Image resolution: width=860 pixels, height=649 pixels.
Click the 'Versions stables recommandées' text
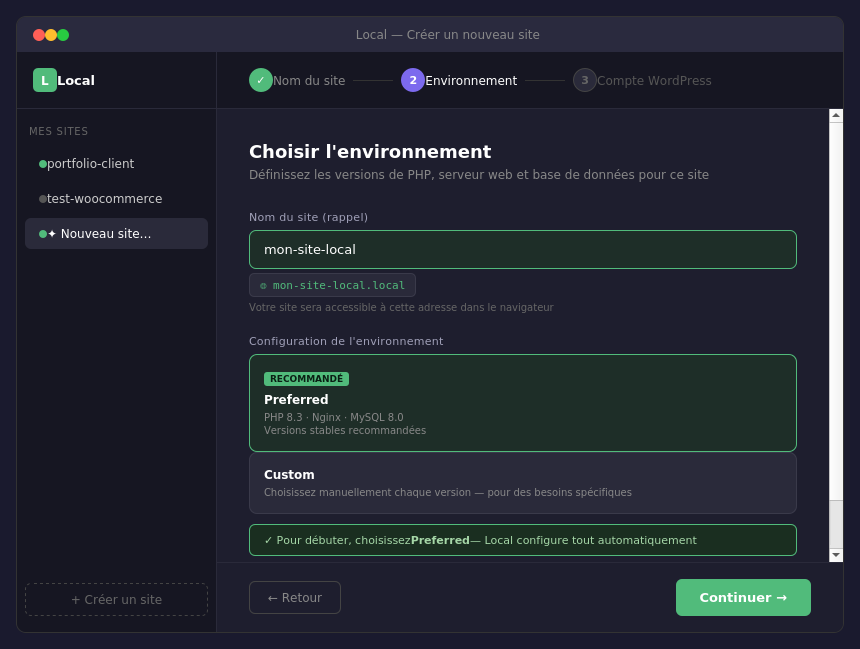coord(345,431)
